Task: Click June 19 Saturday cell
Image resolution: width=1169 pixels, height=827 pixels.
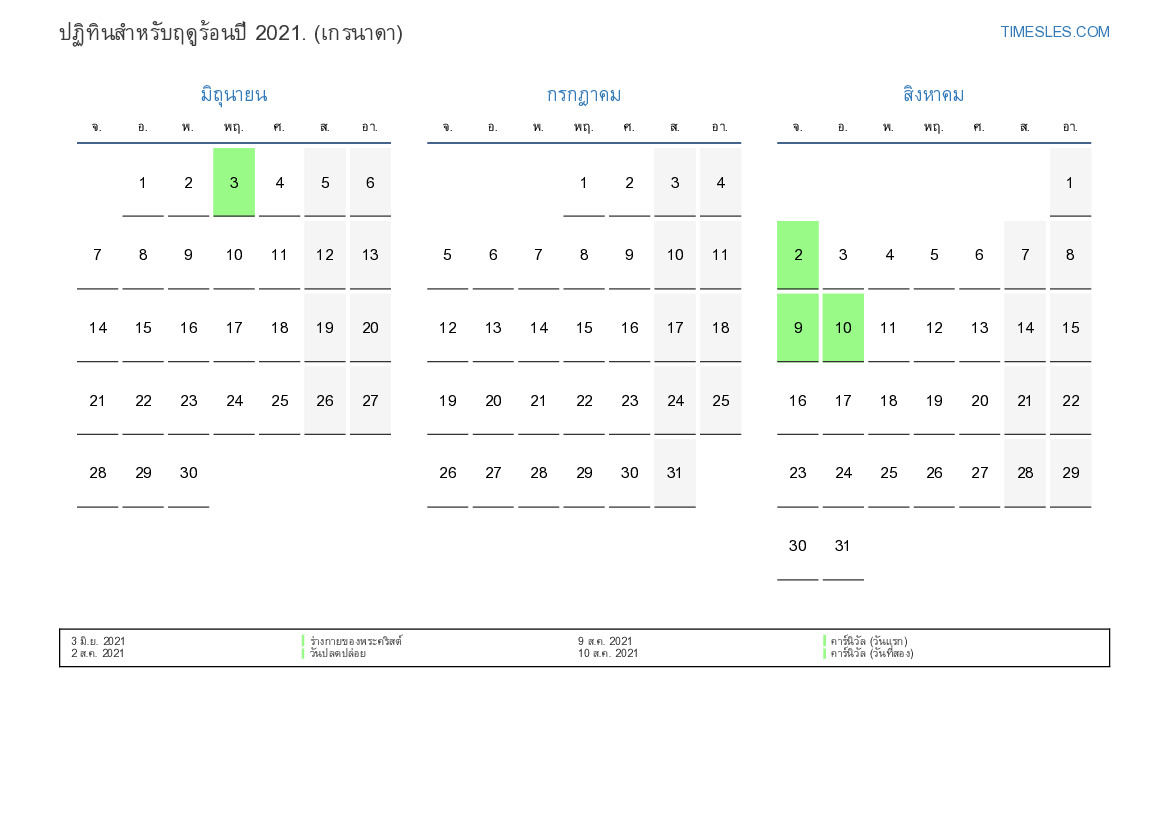Action: coord(325,328)
